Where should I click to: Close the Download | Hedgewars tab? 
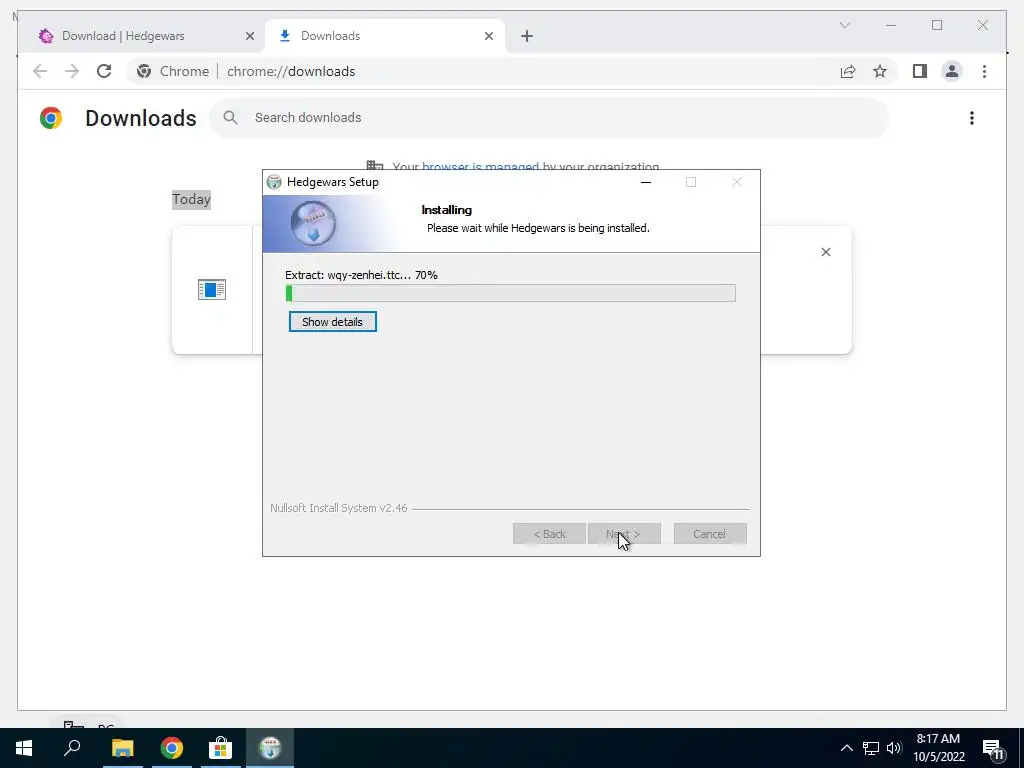[x=249, y=36]
